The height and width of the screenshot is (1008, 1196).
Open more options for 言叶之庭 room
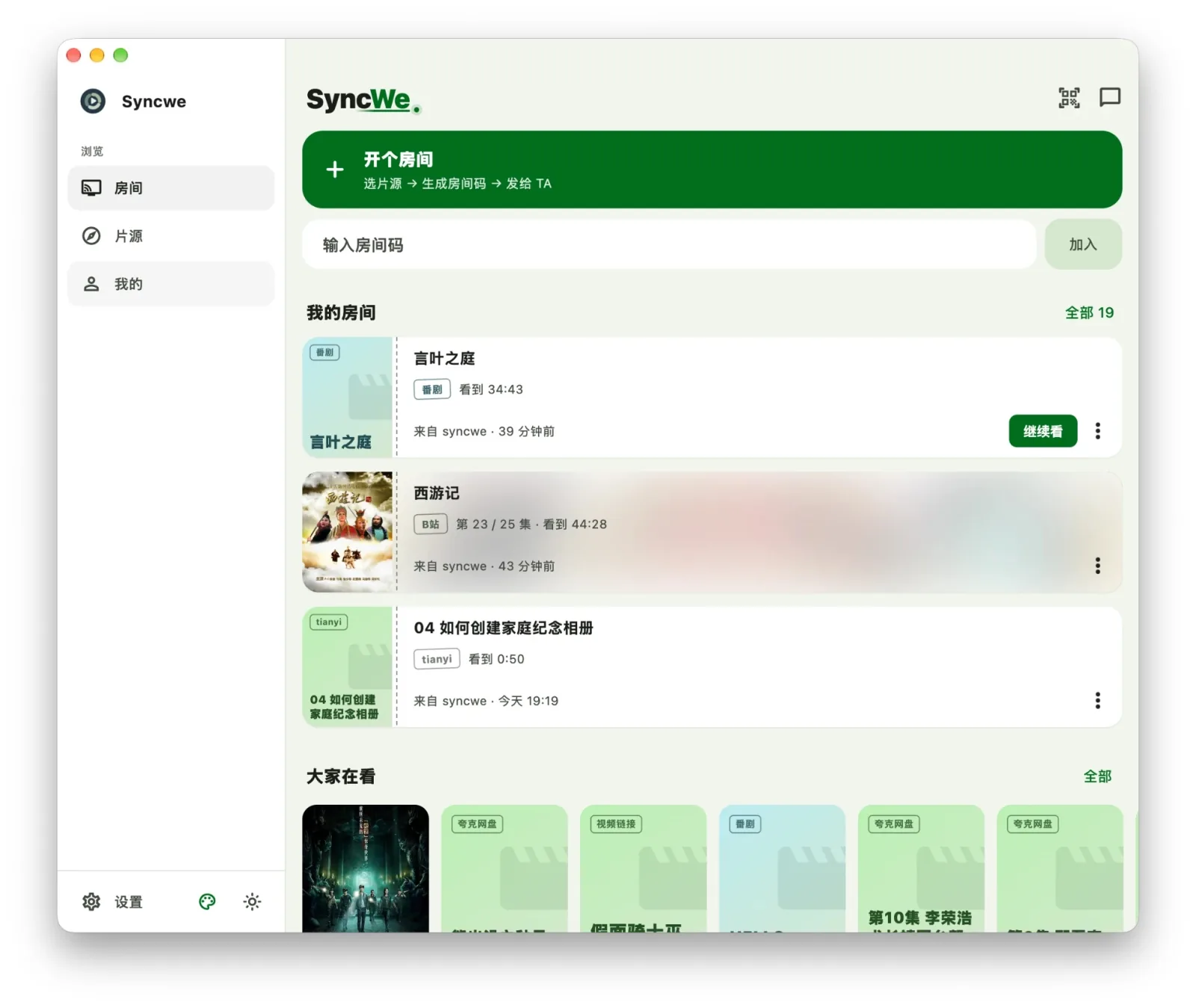click(1097, 430)
